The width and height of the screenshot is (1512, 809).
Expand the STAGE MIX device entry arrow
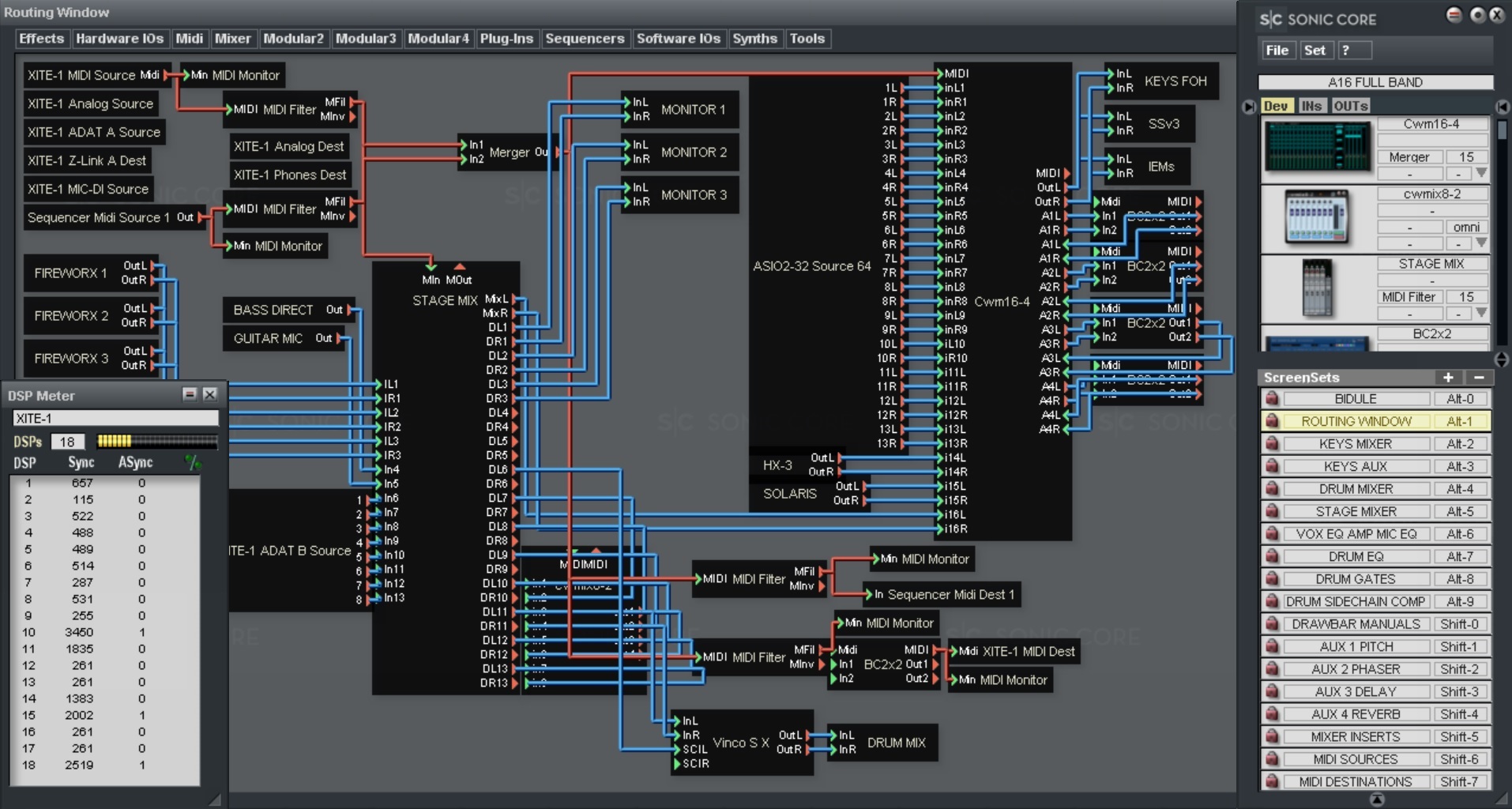coord(1482,313)
